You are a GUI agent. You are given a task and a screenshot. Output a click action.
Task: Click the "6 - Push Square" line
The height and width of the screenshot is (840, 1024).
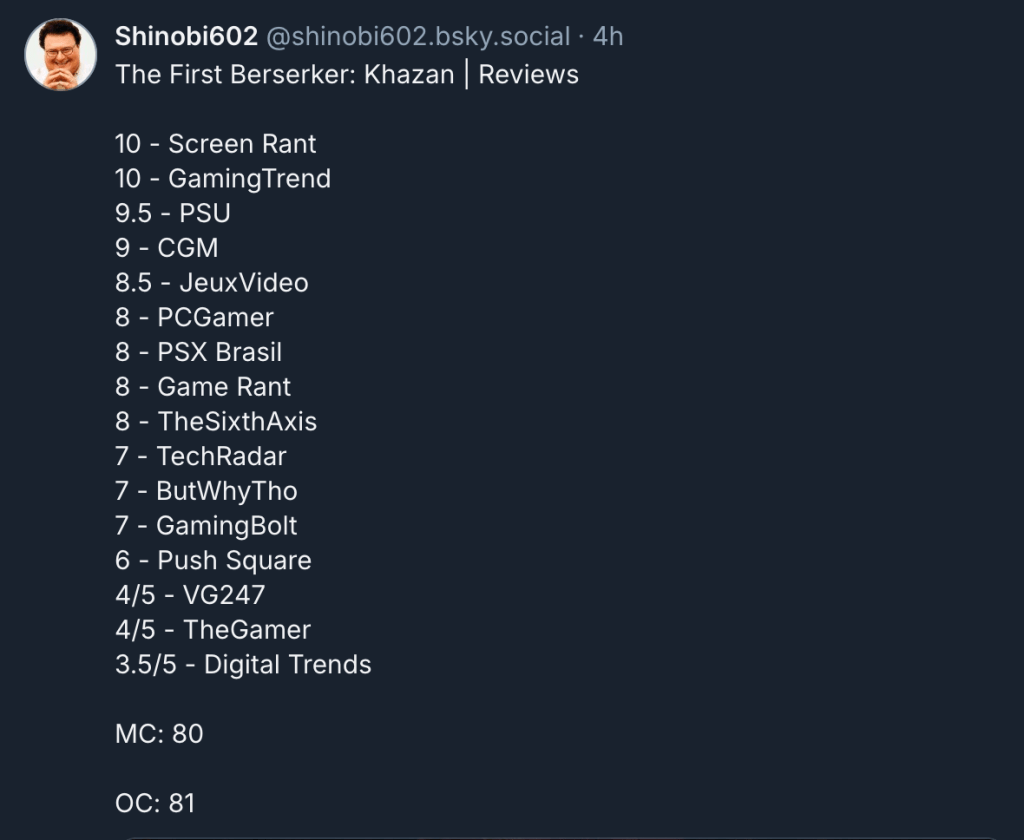coord(212,561)
